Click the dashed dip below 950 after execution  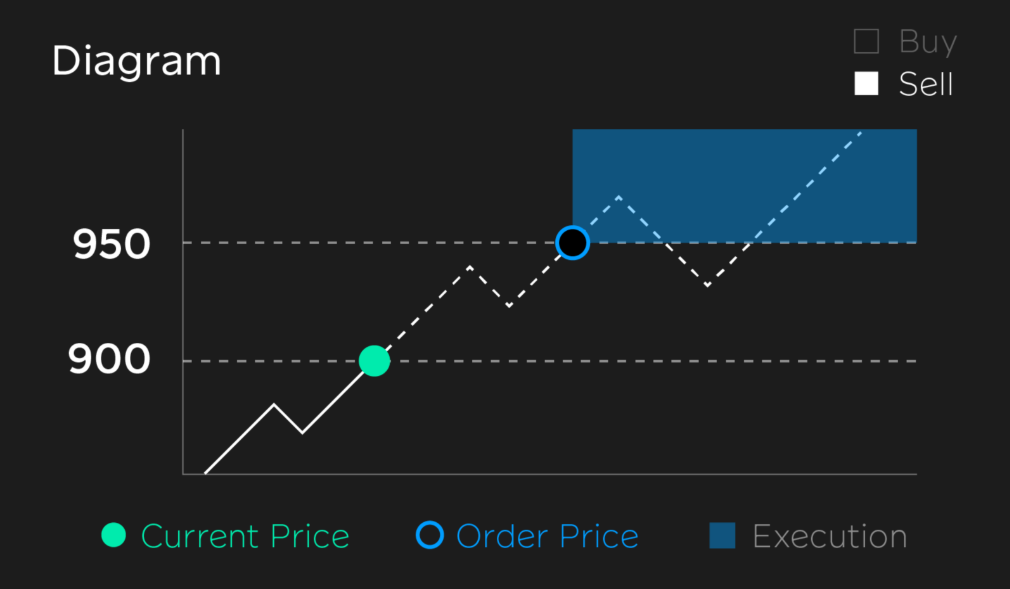[x=707, y=284]
